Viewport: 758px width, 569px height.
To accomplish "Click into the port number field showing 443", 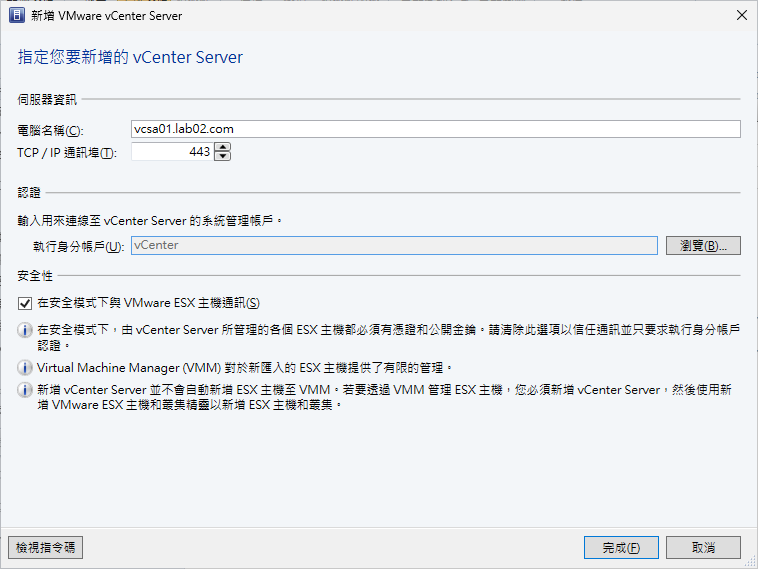I will (171, 152).
